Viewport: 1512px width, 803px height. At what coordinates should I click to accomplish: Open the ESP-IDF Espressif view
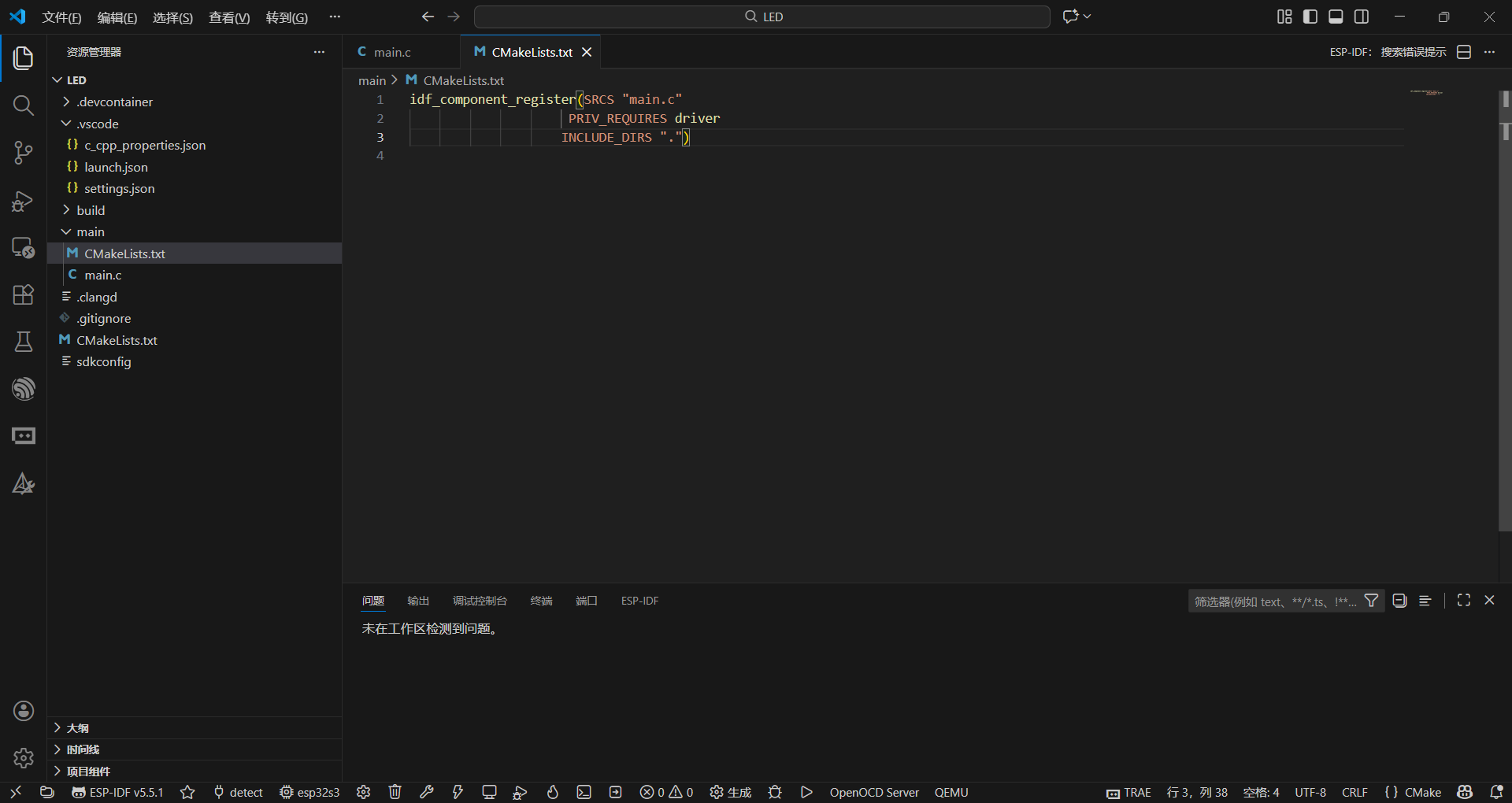[24, 389]
